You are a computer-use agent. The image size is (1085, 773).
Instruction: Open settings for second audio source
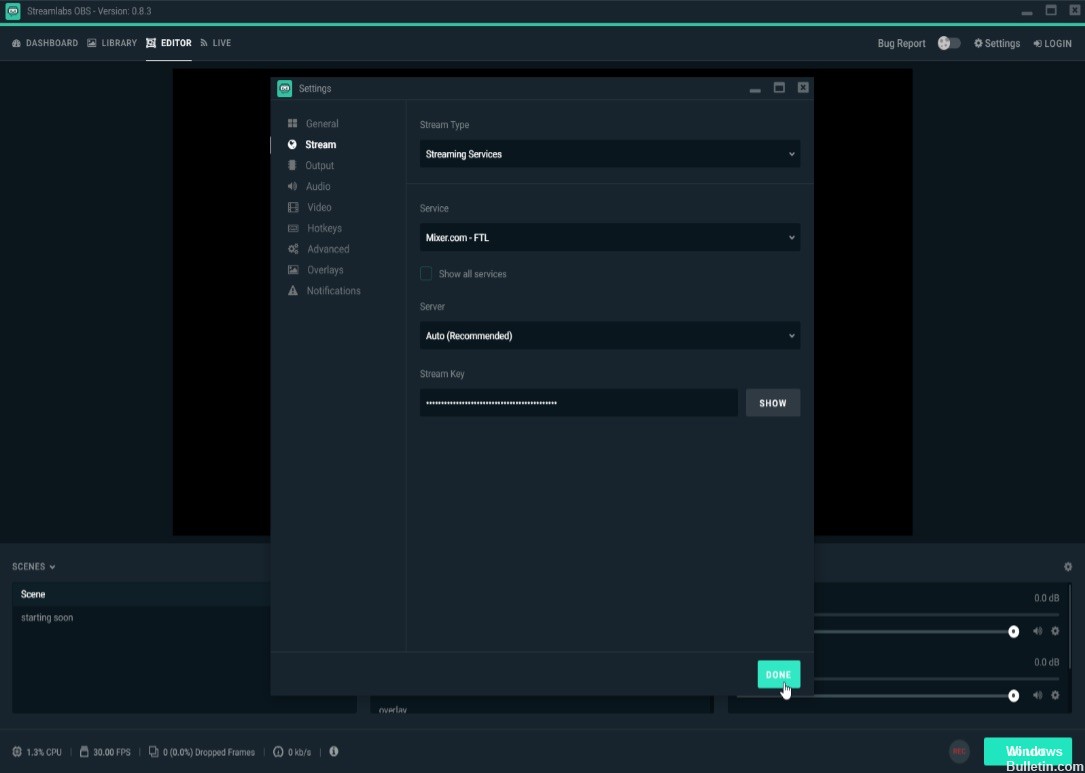(1055, 695)
